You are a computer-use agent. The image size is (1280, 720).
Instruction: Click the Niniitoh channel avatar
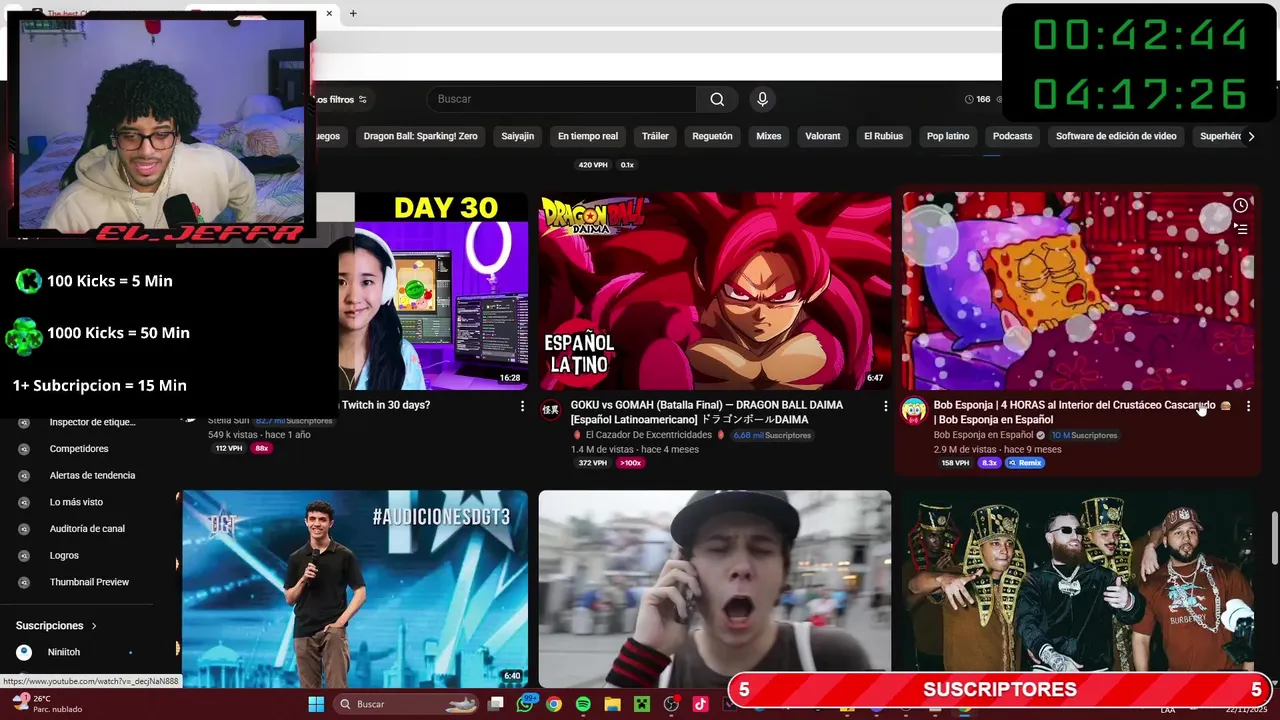[x=24, y=652]
